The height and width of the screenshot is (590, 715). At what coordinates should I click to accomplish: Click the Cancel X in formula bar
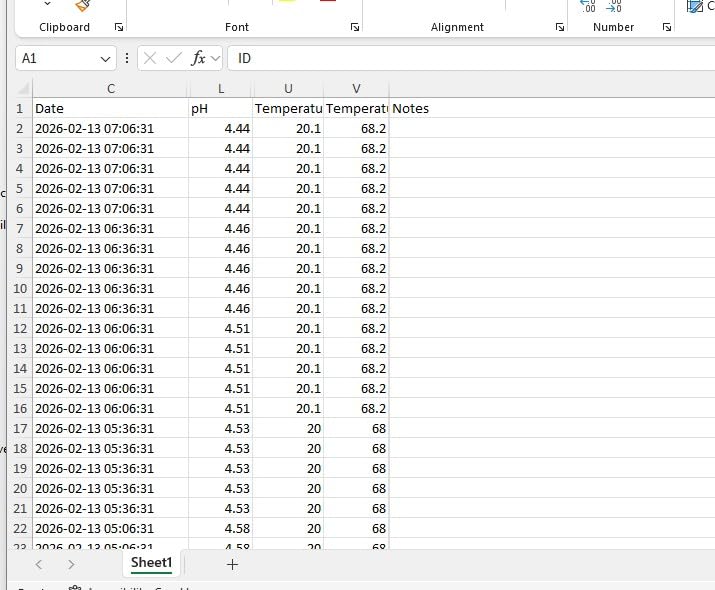[150, 58]
